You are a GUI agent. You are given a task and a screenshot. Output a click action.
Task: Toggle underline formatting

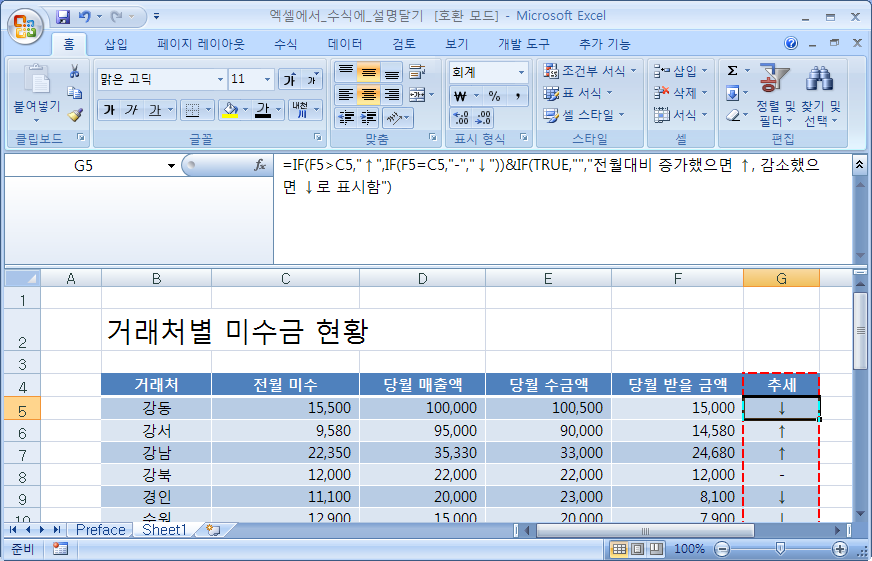tap(155, 110)
